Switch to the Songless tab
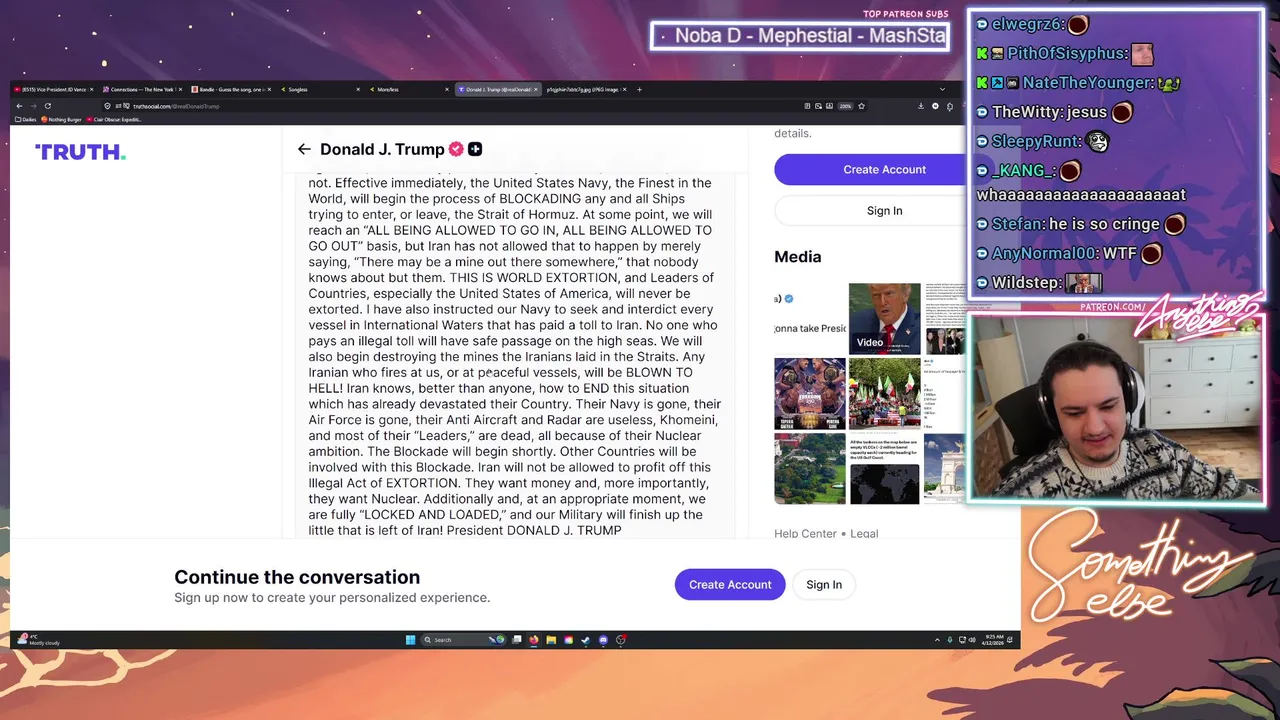The width and height of the screenshot is (1280, 720). [318, 89]
